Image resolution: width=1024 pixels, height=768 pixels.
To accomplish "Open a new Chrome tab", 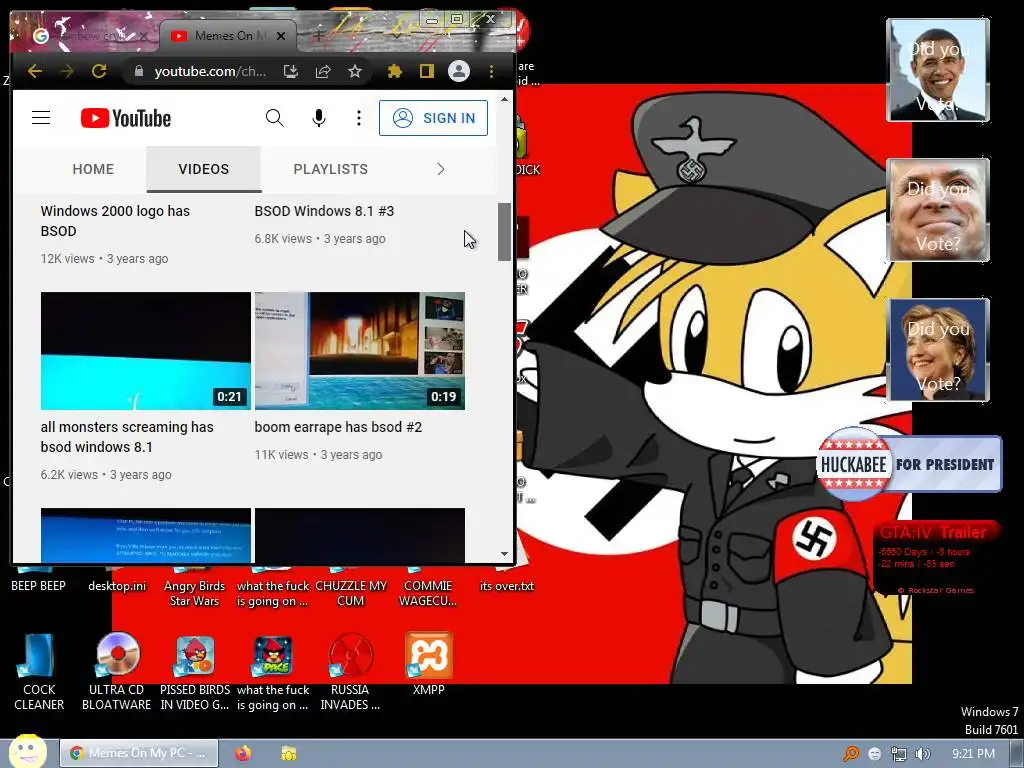I will 318,36.
